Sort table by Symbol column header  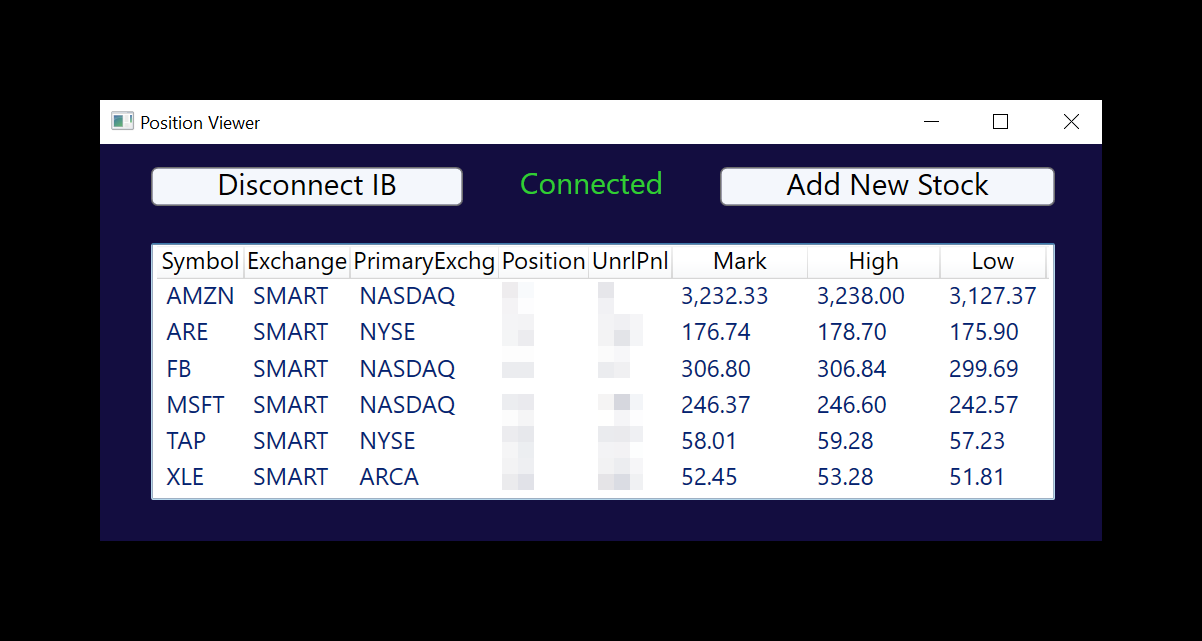(200, 262)
